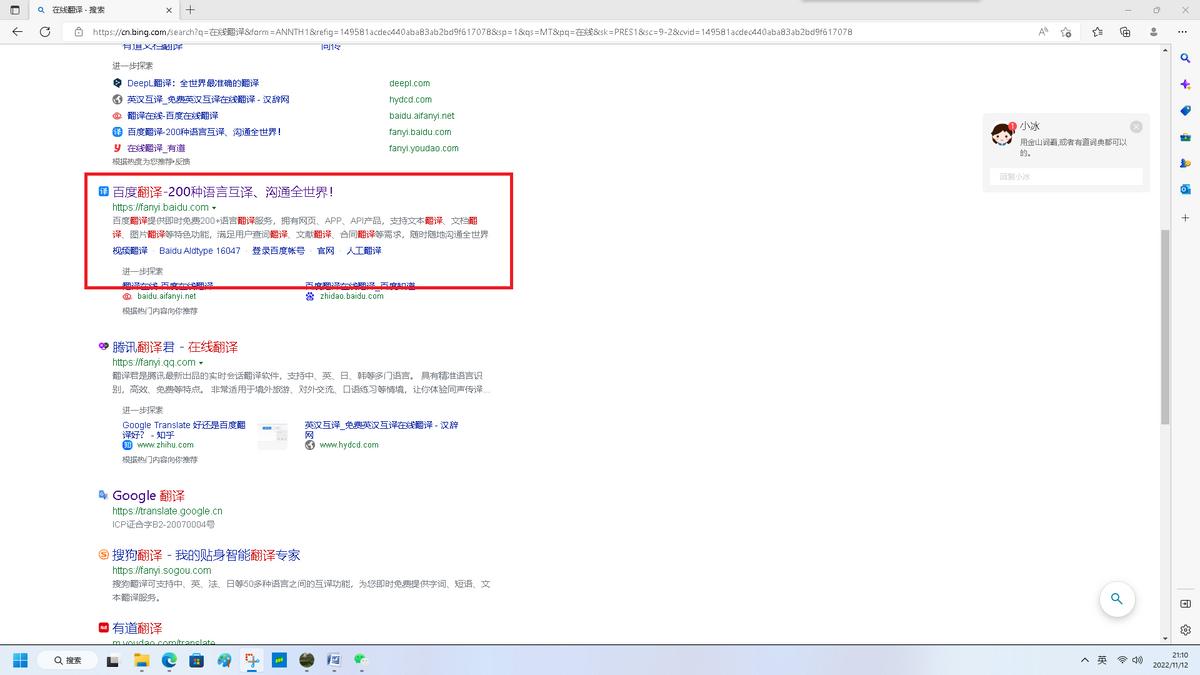Open the sidebar Tools briefcase icon

click(x=1185, y=137)
